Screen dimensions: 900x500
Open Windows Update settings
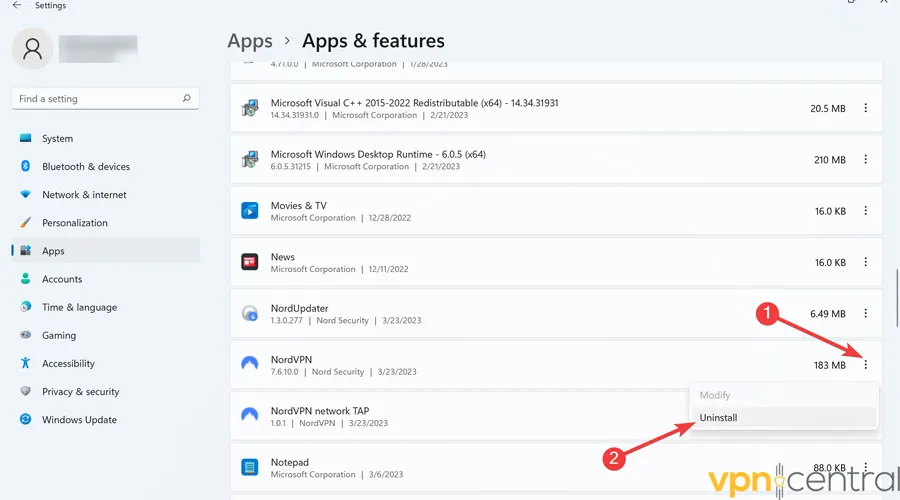tap(106, 420)
